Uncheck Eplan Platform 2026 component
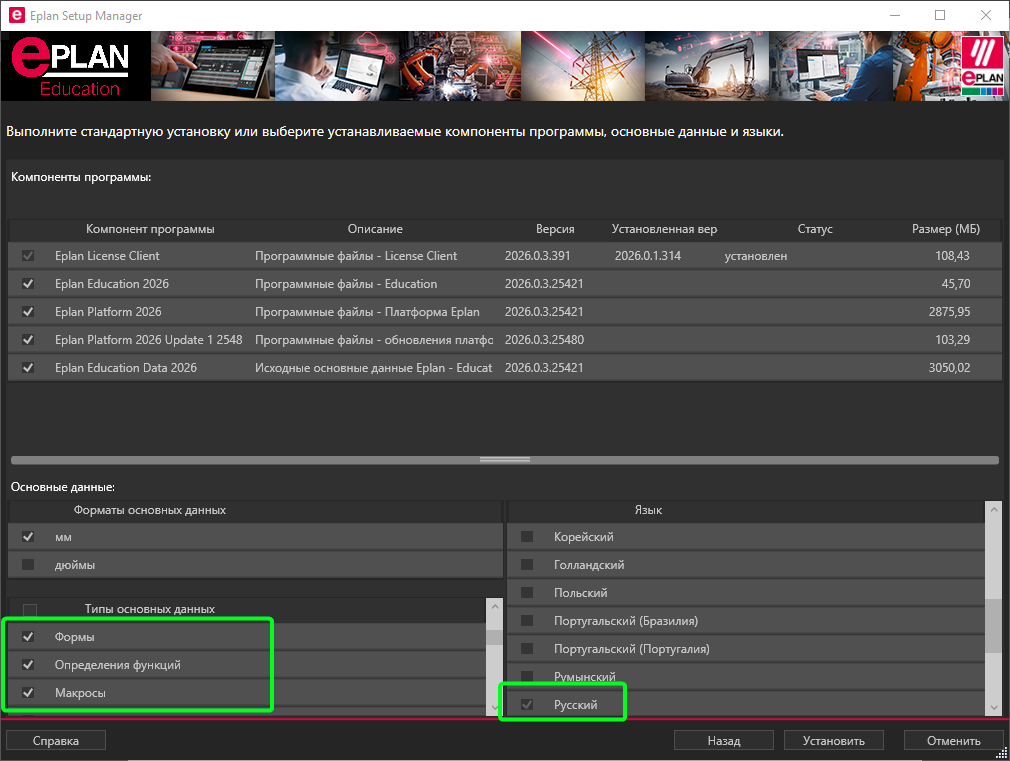The width and height of the screenshot is (1010, 761). click(x=28, y=312)
